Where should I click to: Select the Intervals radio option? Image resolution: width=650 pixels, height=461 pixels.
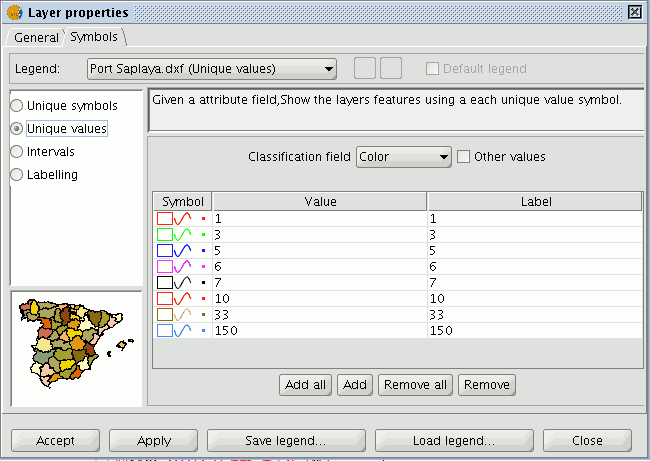point(17,152)
